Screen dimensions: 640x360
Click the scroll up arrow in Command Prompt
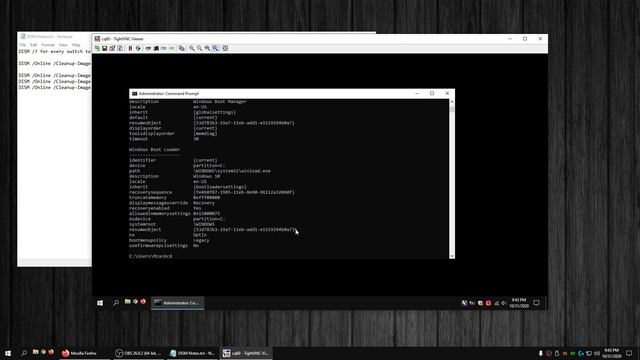tap(452, 101)
